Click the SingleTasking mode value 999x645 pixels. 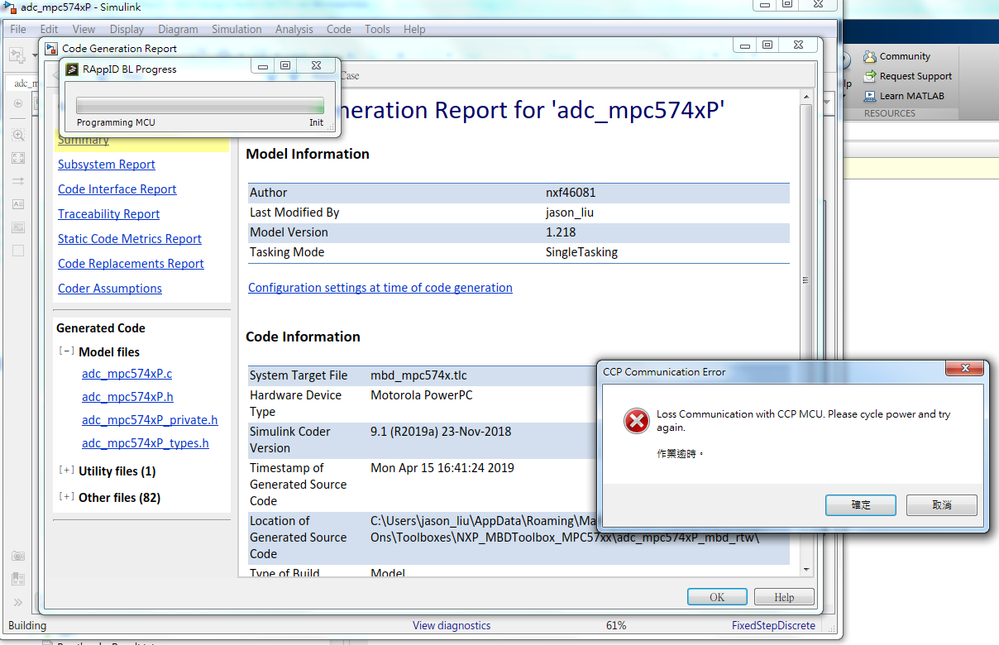(581, 252)
